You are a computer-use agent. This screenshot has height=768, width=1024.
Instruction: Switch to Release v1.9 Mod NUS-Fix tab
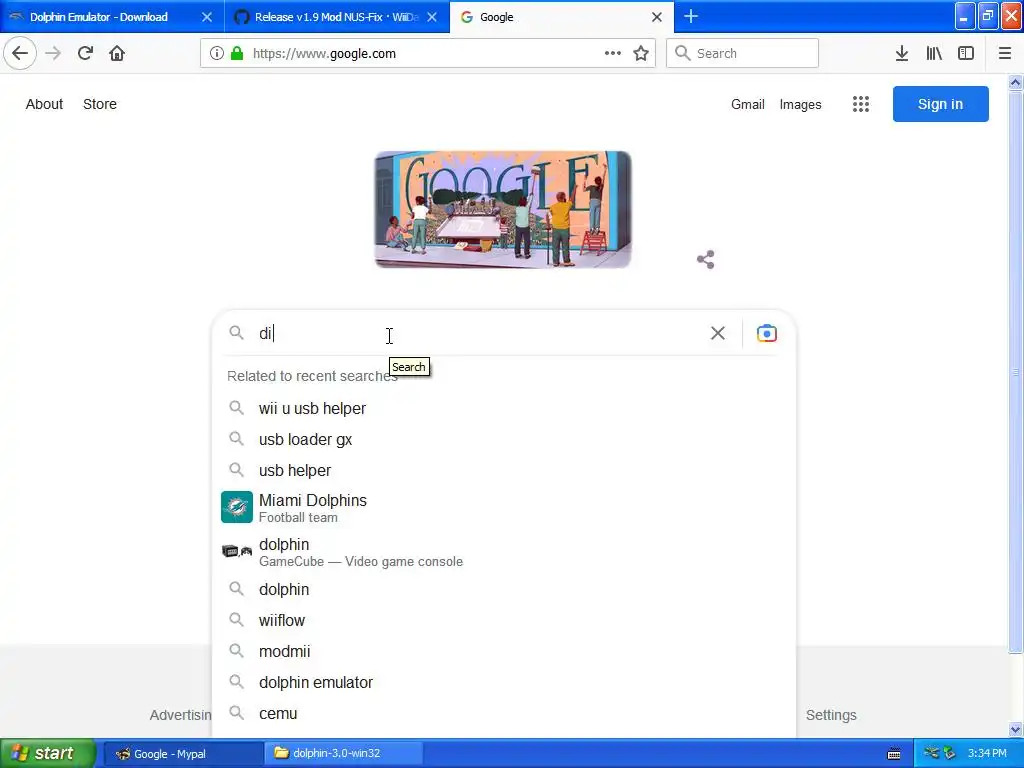pos(336,17)
